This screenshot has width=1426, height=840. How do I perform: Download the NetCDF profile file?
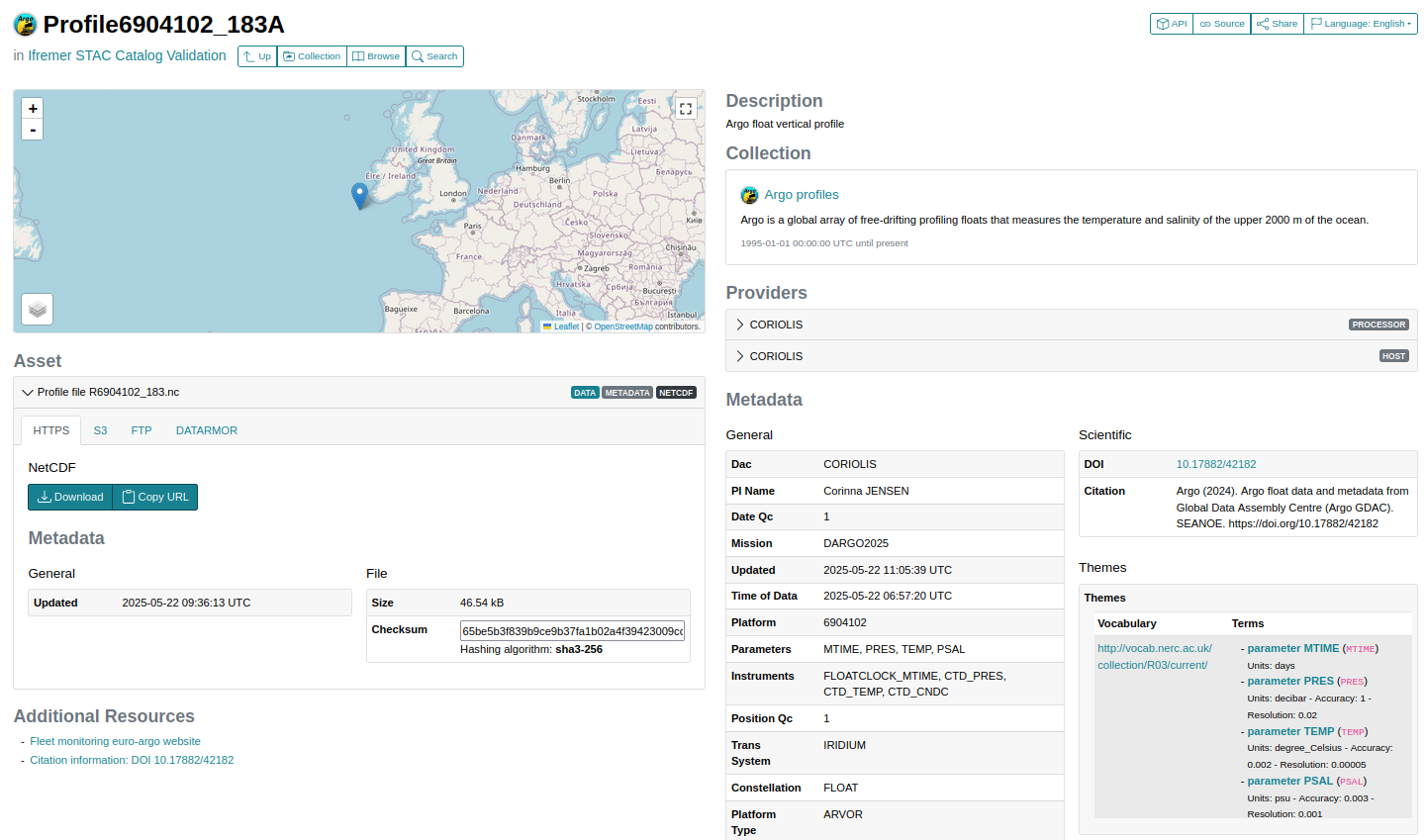pyautogui.click(x=69, y=497)
